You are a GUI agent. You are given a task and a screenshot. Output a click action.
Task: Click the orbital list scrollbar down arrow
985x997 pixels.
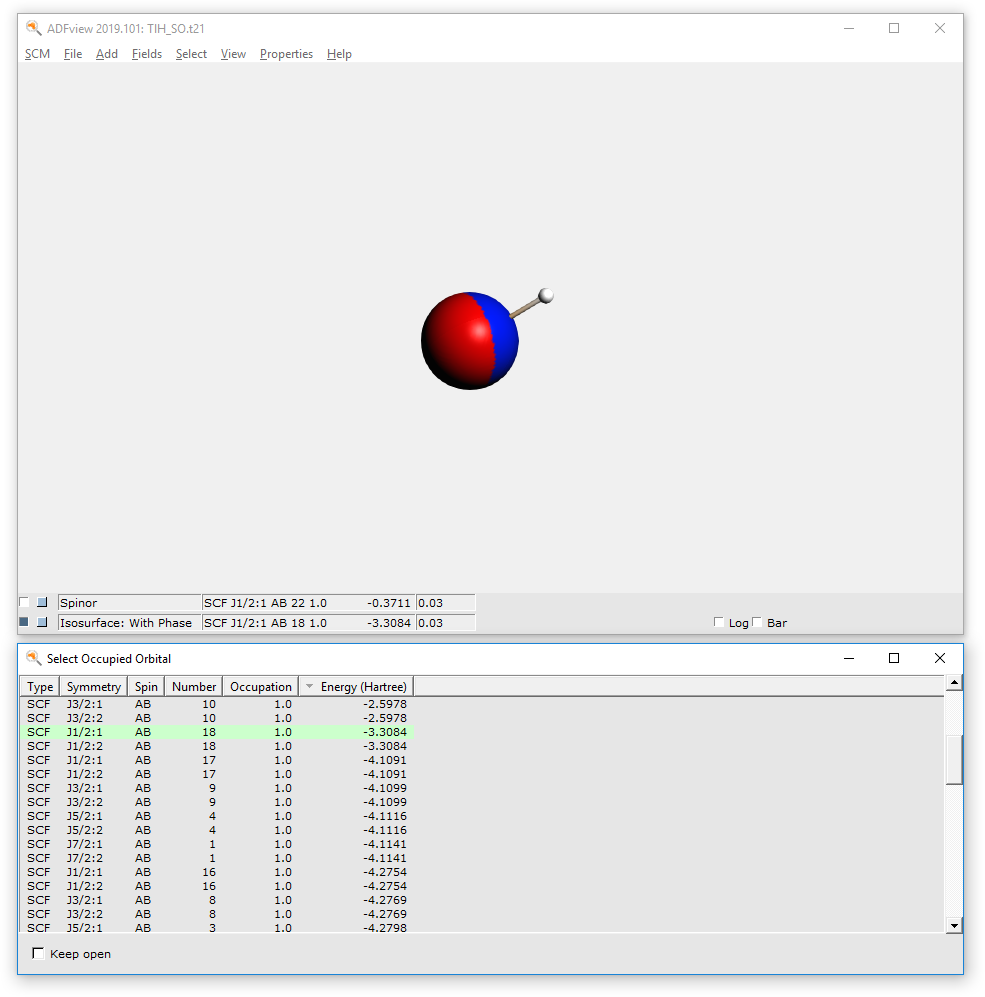coord(954,925)
